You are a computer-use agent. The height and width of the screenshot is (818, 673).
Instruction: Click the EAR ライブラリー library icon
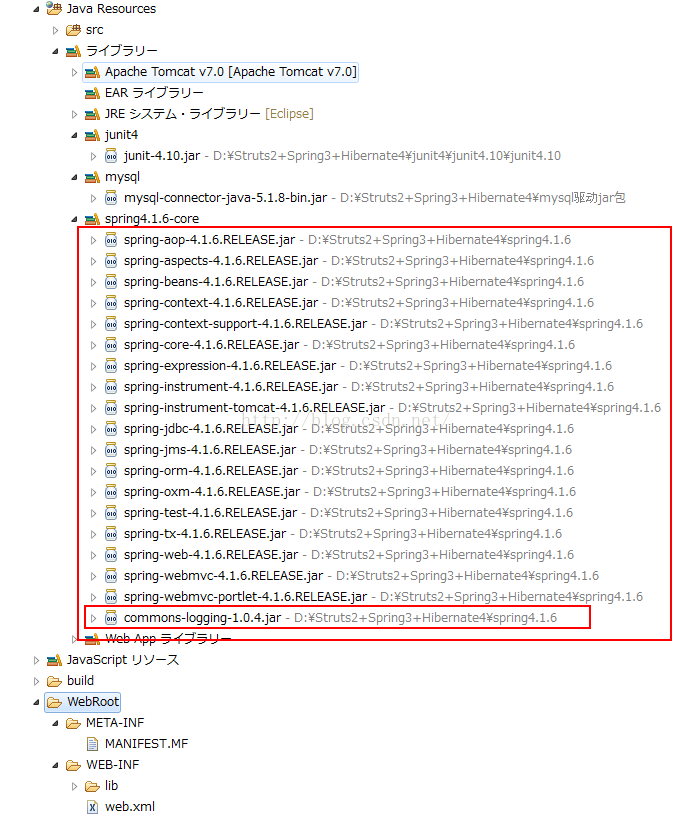[x=92, y=93]
